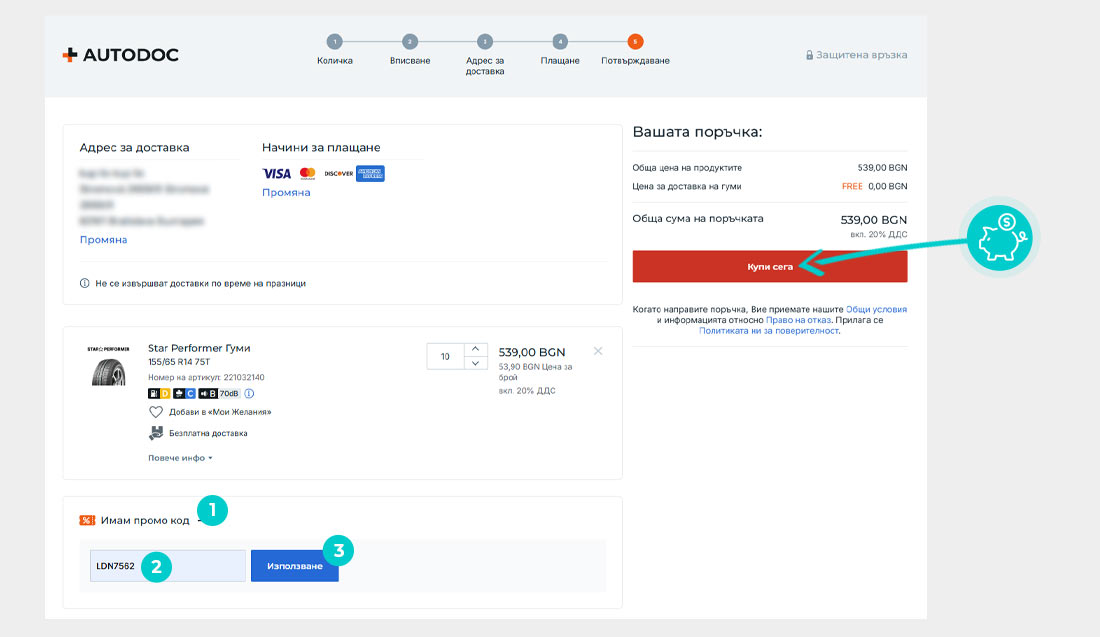The height and width of the screenshot is (637, 1100).
Task: Decrease tire quantity with down arrow
Action: (x=476, y=363)
